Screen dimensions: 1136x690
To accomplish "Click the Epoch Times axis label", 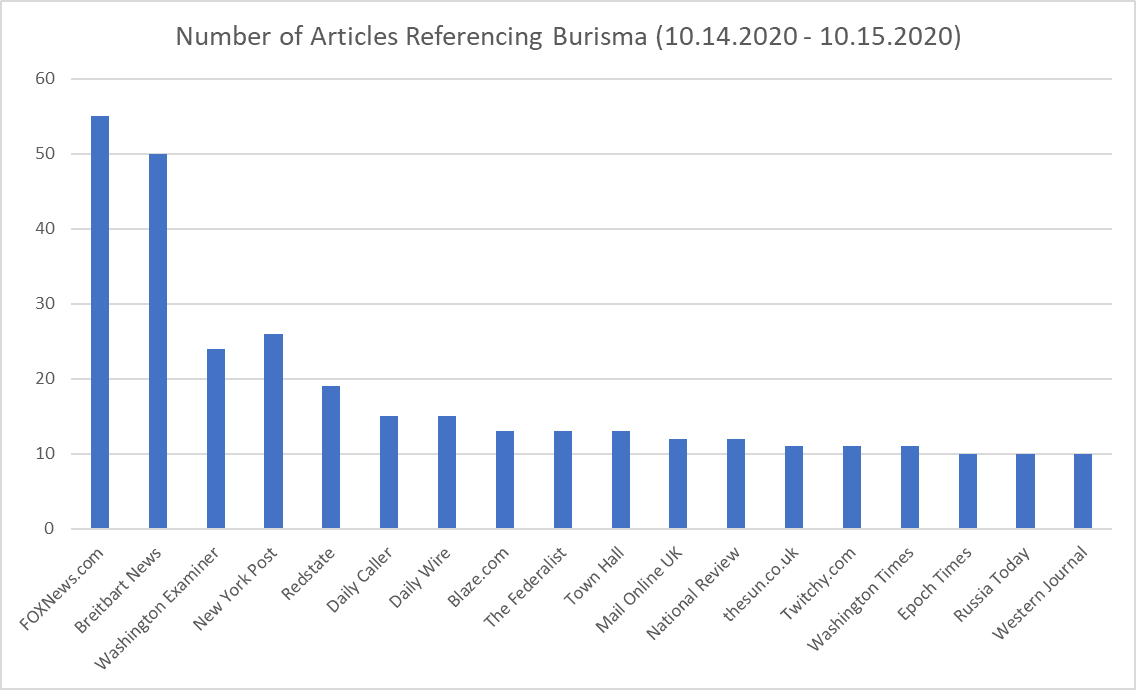I will (x=935, y=583).
